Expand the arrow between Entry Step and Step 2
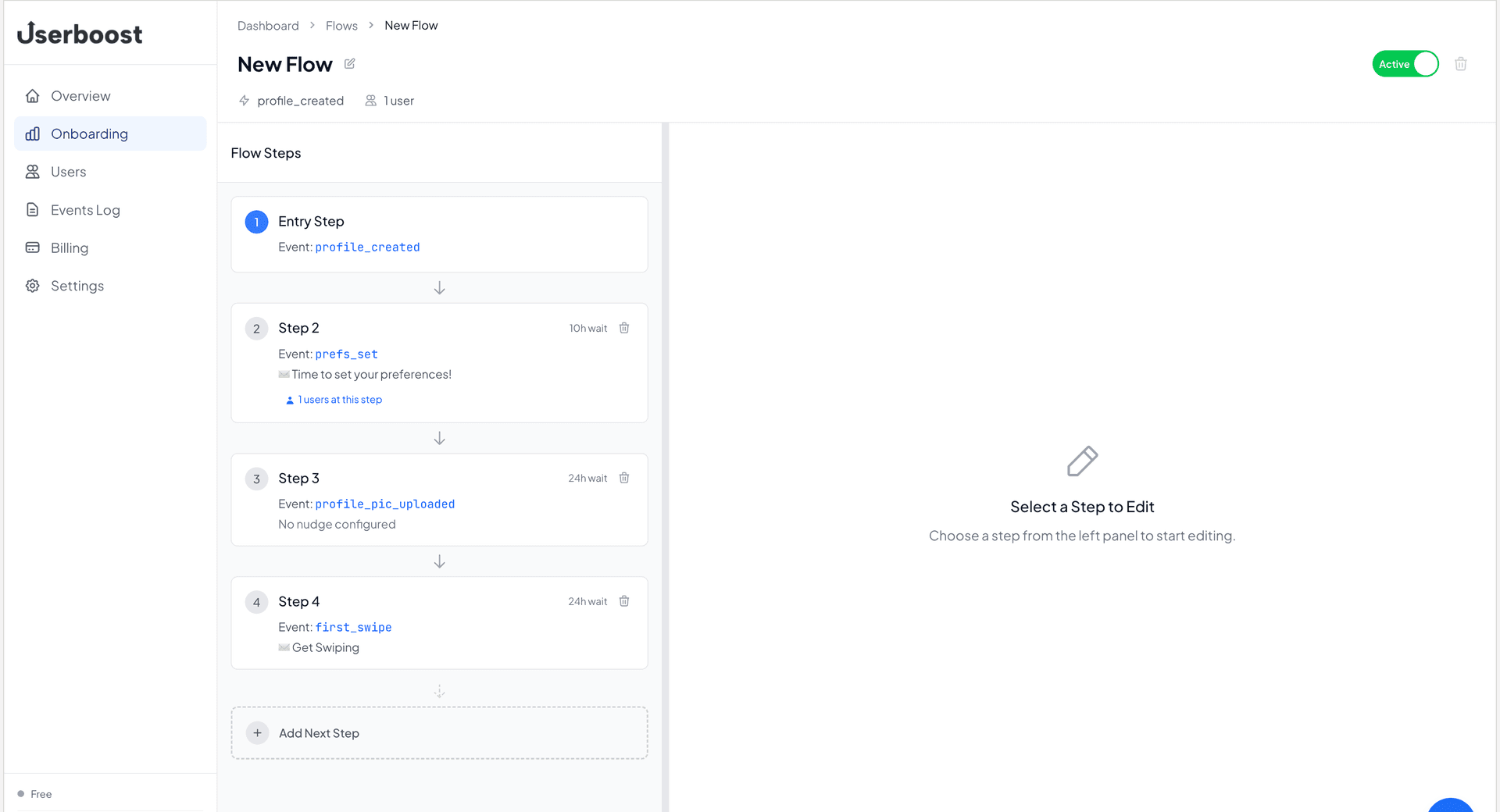1500x812 pixels. [x=439, y=288]
